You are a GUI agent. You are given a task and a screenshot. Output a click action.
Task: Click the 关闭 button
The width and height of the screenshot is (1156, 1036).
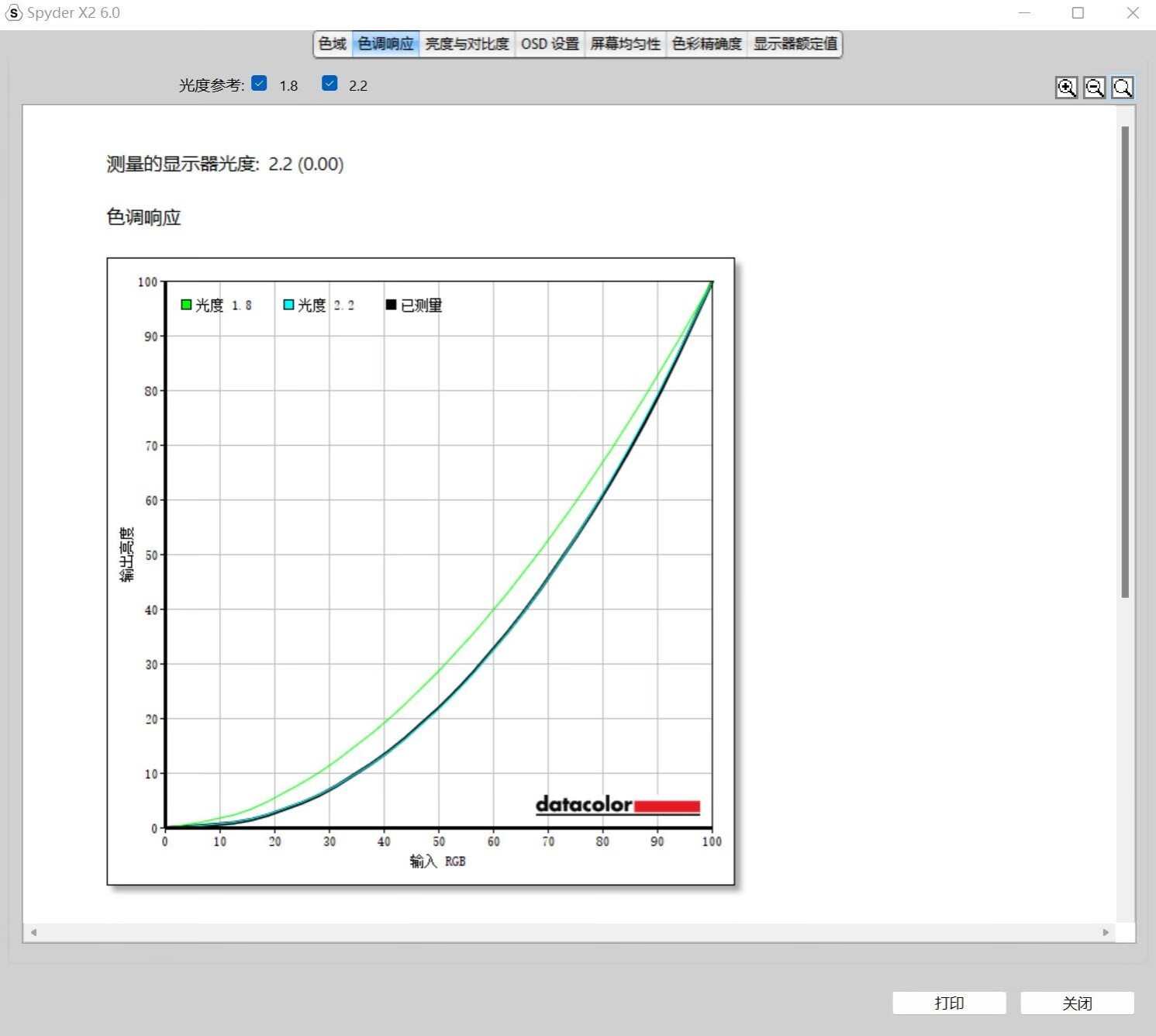(x=1077, y=1003)
